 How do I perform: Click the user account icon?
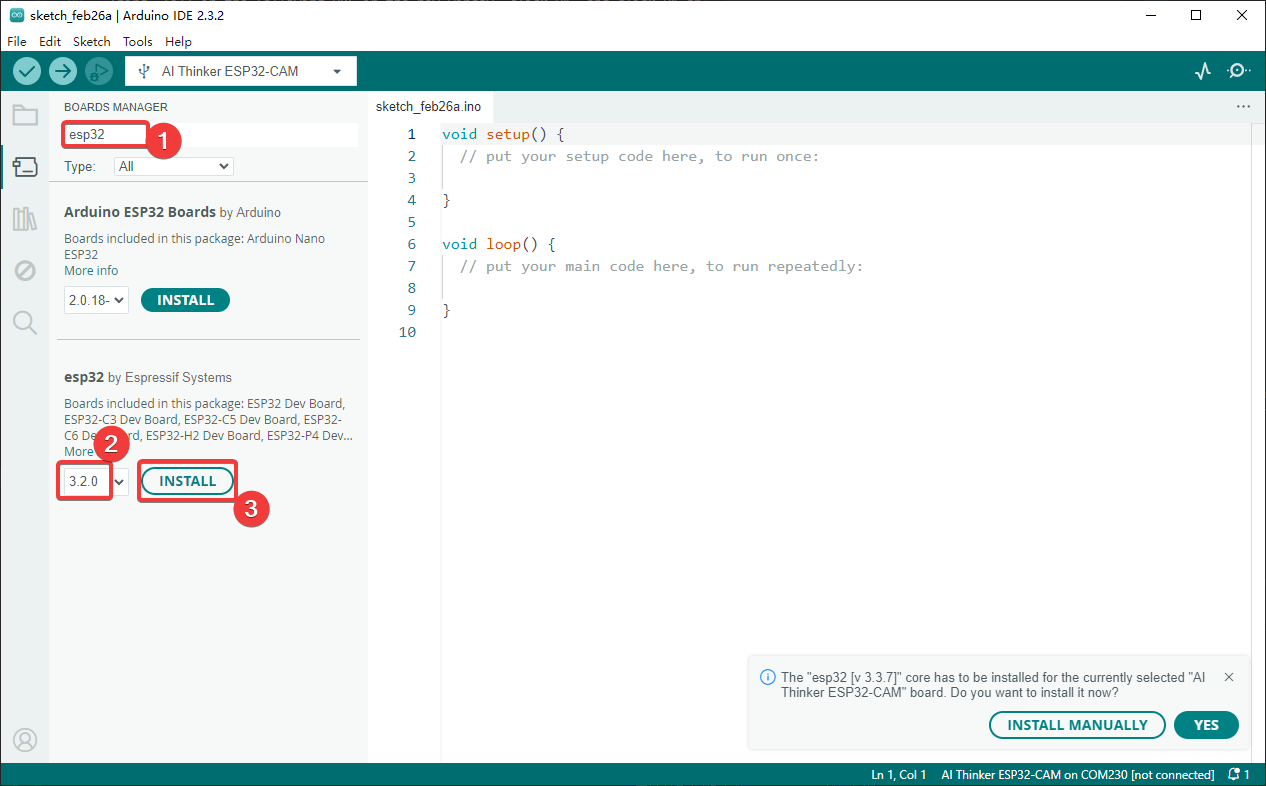click(25, 740)
